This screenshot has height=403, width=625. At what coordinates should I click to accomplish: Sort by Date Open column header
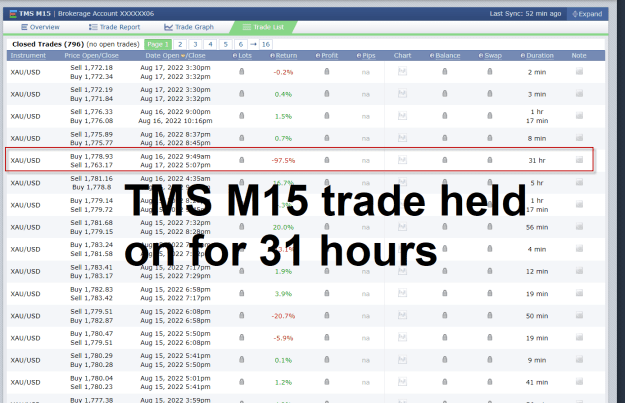(x=162, y=56)
